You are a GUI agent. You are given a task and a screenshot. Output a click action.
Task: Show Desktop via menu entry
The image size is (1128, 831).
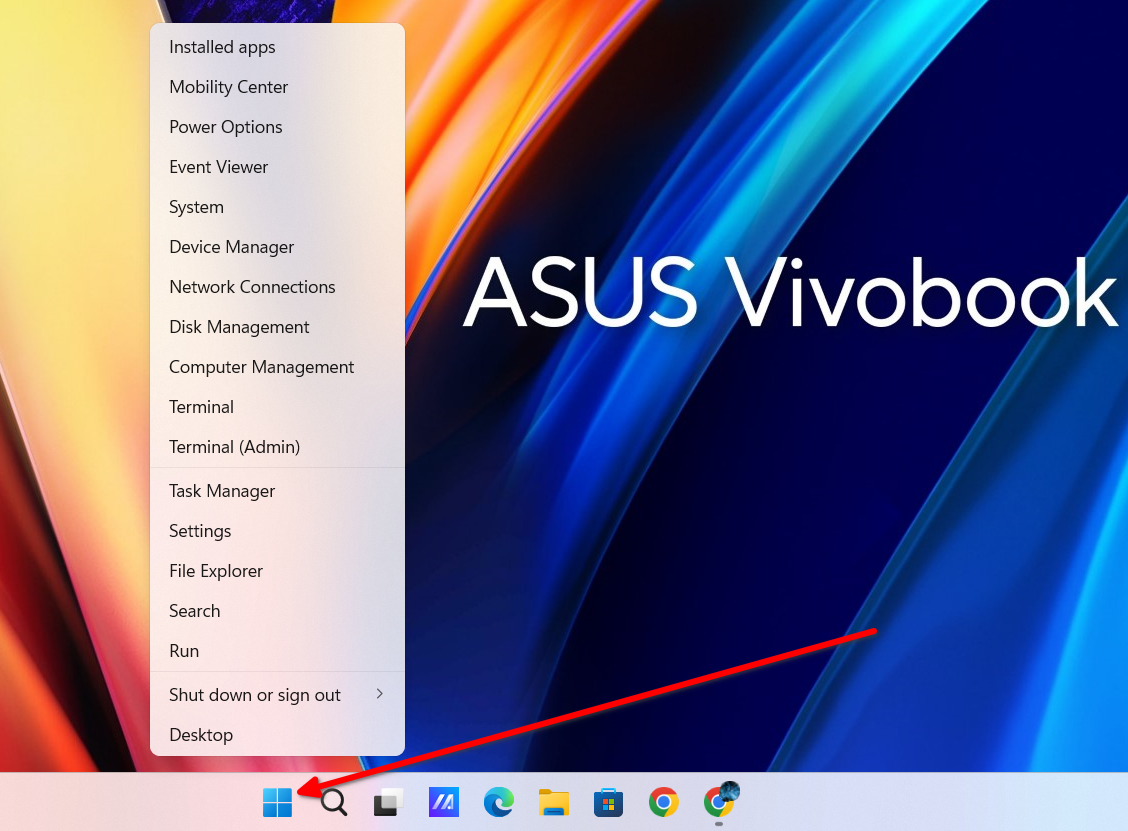click(x=277, y=735)
